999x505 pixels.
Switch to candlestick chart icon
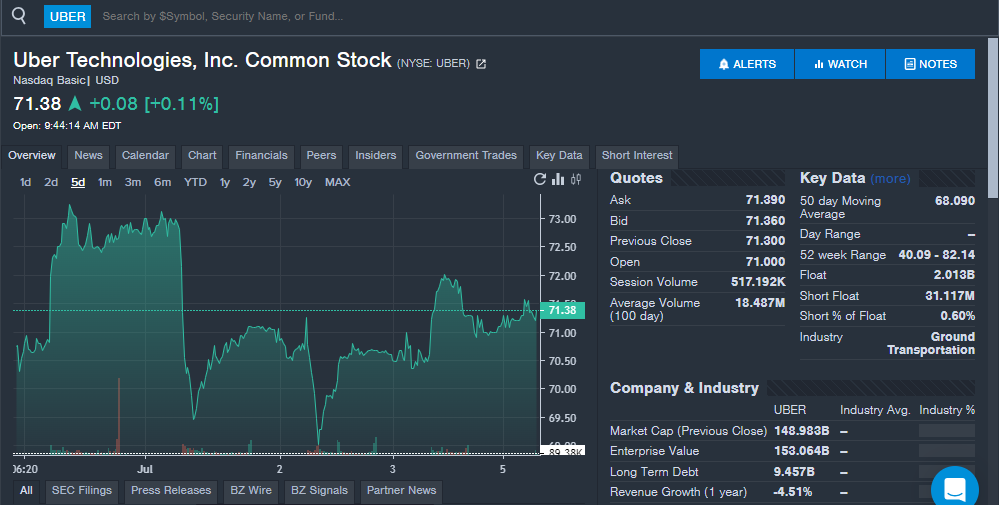pos(576,180)
